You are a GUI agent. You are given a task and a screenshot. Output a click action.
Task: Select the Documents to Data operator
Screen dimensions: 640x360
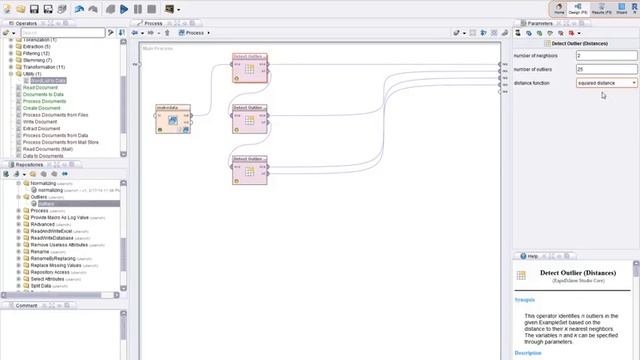pyautogui.click(x=43, y=94)
